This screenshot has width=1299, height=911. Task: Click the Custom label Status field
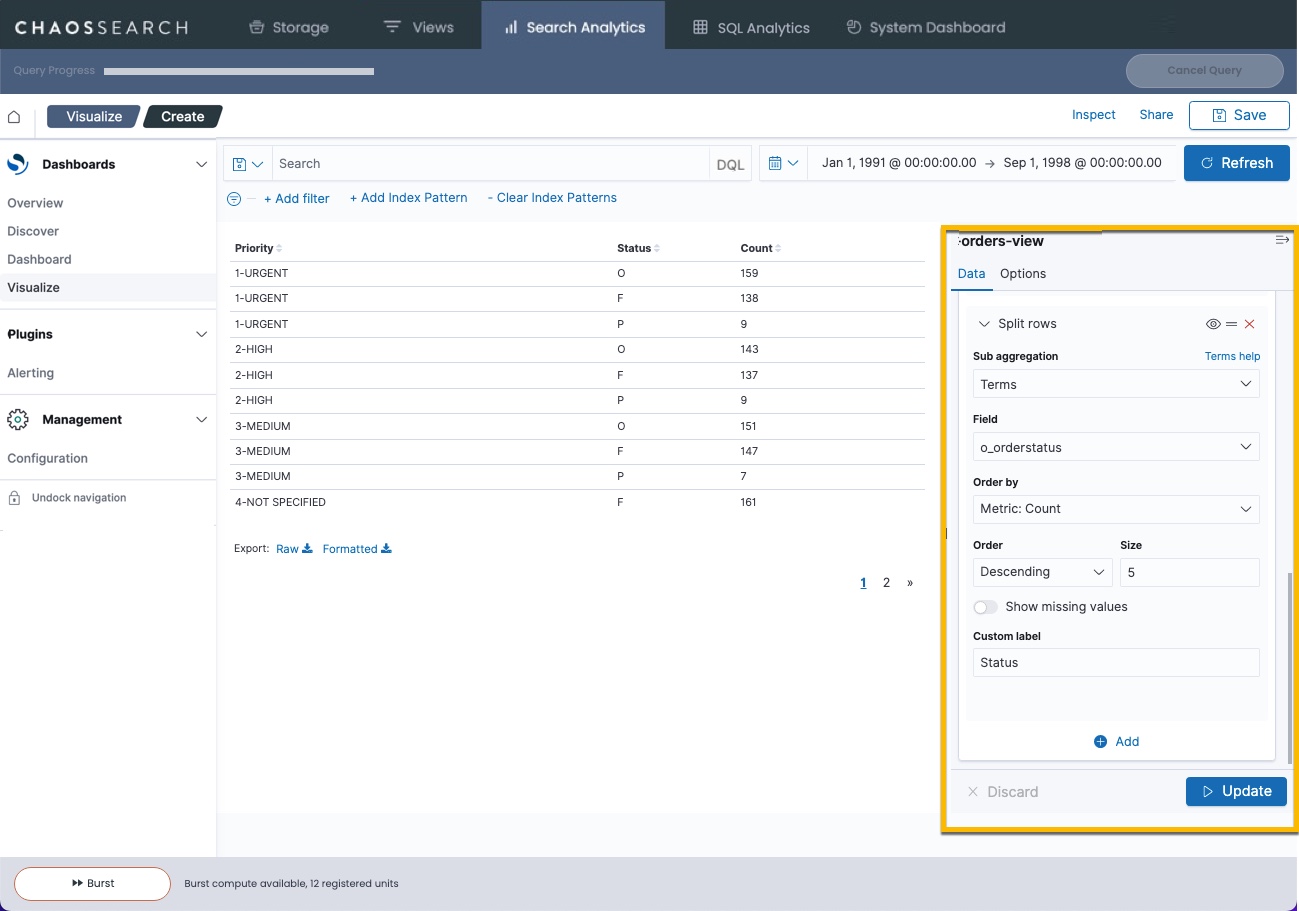click(x=1116, y=663)
